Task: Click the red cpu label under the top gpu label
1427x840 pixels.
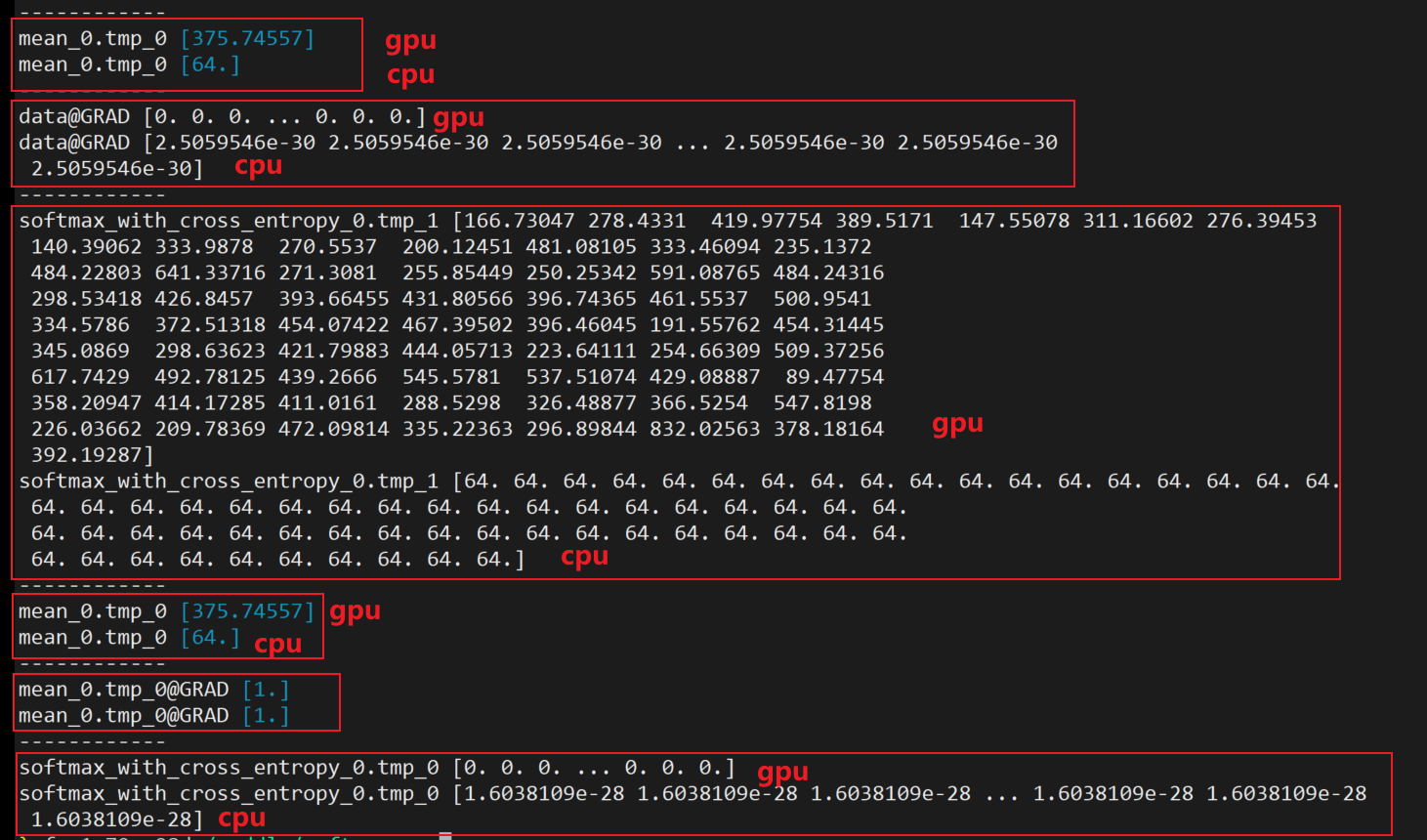Action: 409,74
